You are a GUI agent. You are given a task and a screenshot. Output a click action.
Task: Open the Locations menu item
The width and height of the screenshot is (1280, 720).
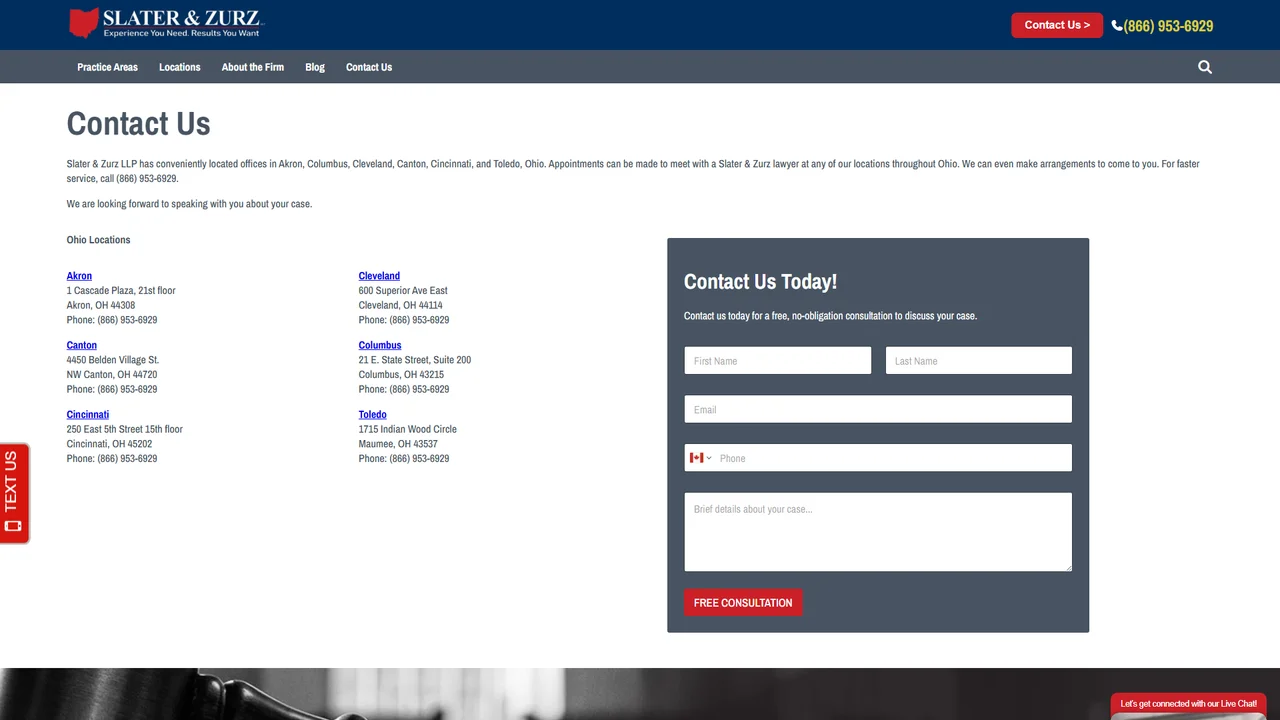(x=180, y=67)
